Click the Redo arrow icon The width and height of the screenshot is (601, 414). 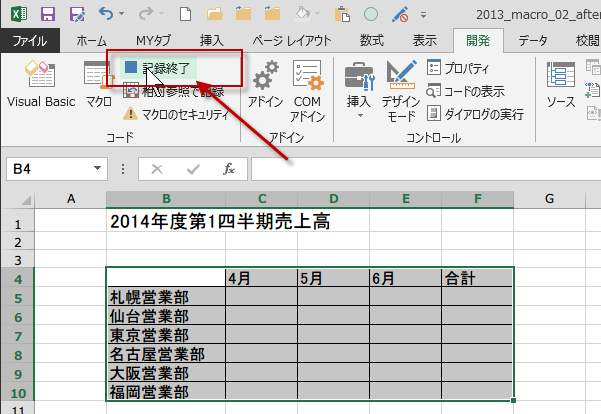[146, 14]
